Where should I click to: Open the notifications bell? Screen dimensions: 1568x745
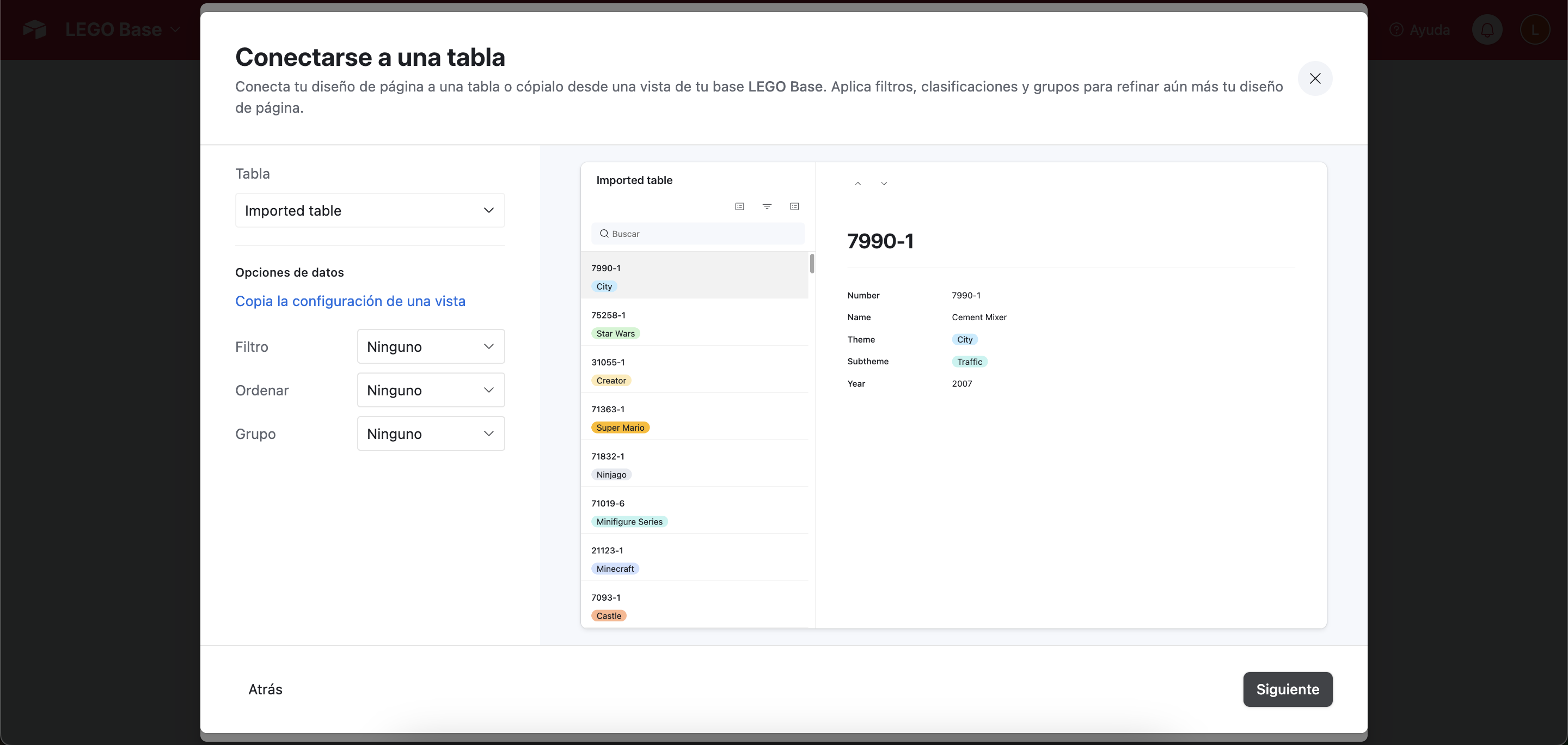tap(1487, 30)
